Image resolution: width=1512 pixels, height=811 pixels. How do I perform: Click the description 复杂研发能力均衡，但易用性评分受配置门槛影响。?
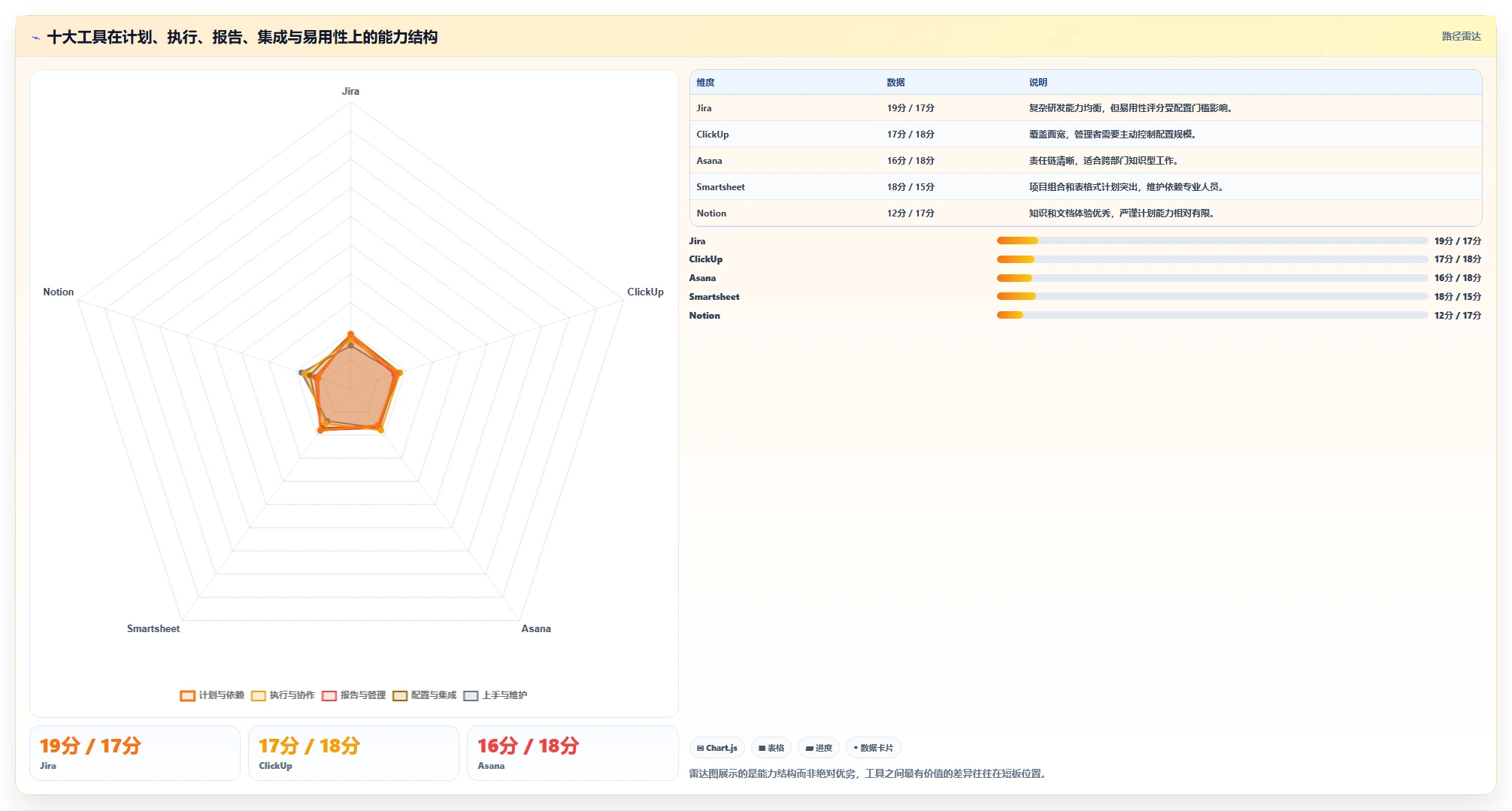[x=1131, y=108]
